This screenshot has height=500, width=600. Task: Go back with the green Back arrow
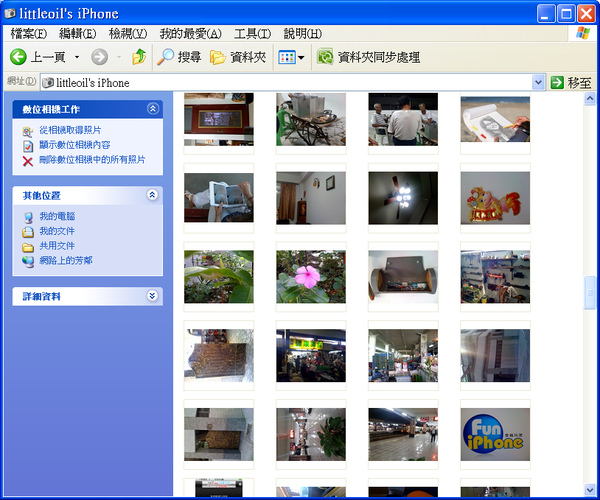18,57
